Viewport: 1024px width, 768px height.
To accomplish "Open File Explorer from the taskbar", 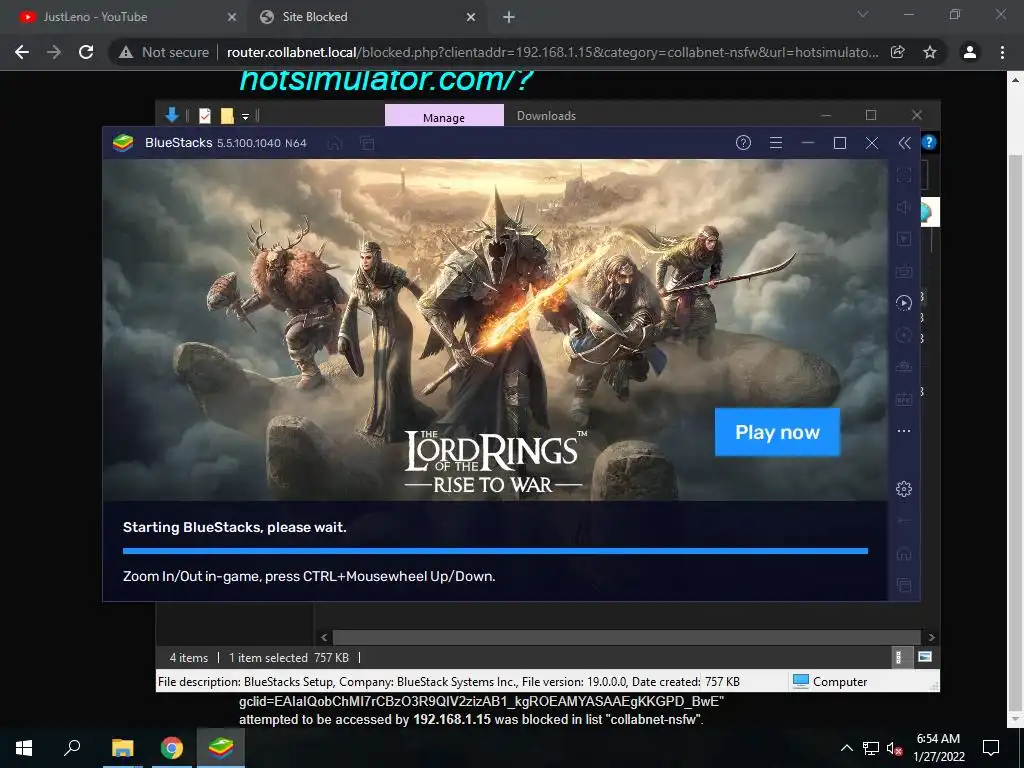I will pyautogui.click(x=122, y=748).
